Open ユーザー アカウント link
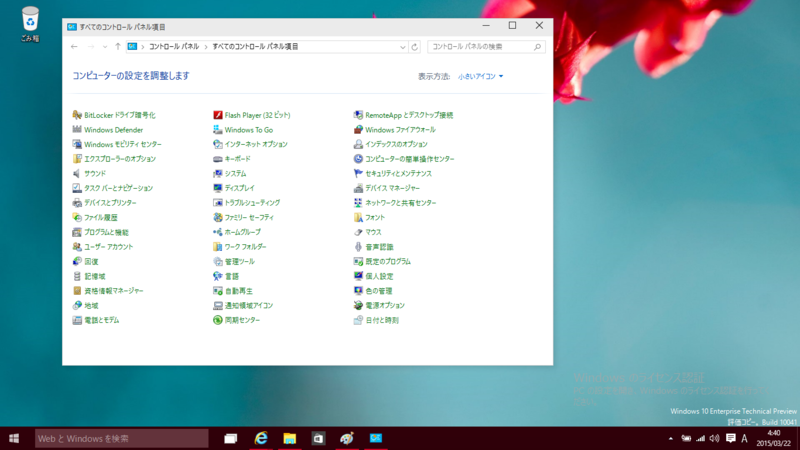This screenshot has height=450, width=800. [109, 246]
